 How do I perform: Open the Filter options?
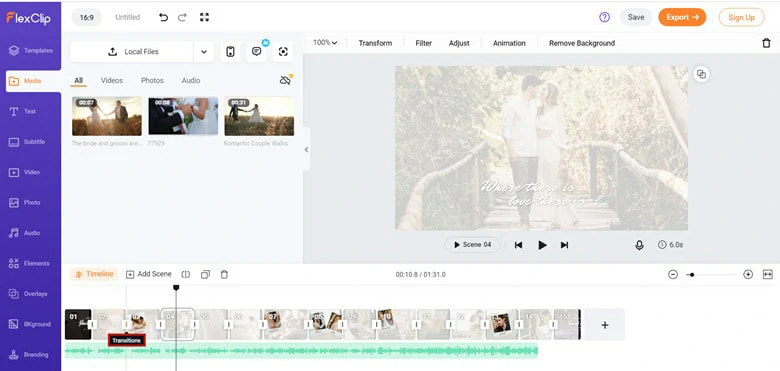[423, 43]
